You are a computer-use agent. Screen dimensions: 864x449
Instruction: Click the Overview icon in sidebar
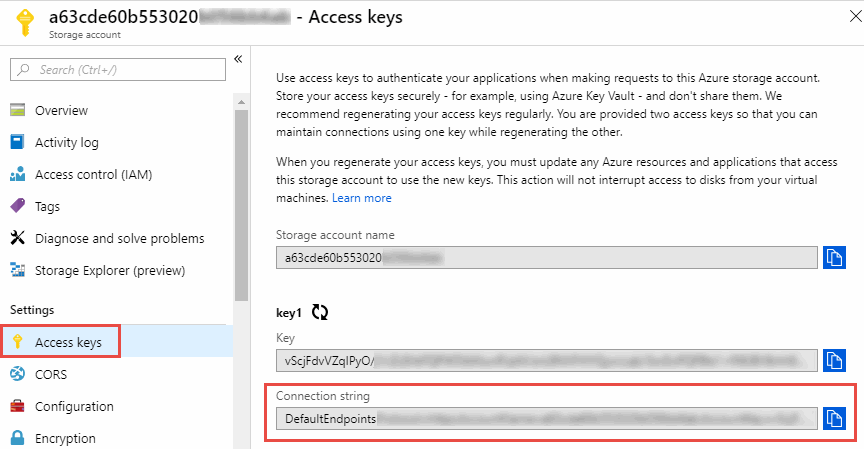(17, 111)
